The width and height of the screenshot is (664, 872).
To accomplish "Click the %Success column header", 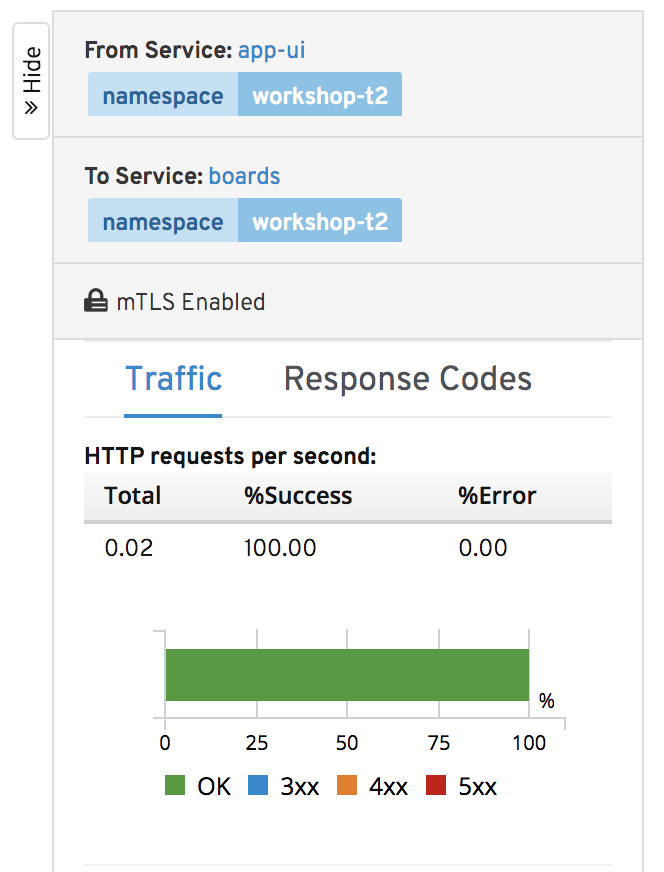I will (298, 496).
